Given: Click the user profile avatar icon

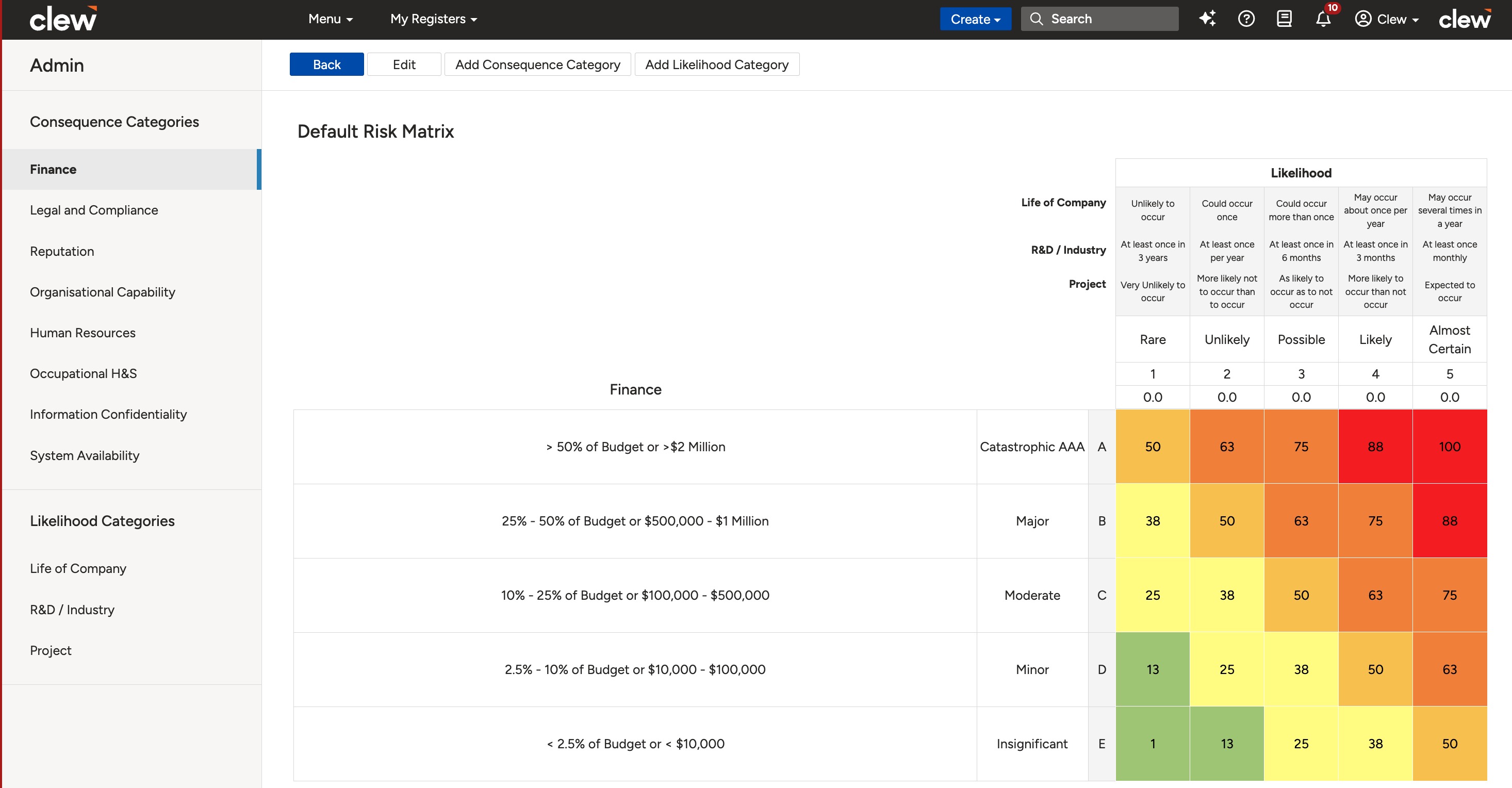Looking at the screenshot, I should click(x=1363, y=19).
